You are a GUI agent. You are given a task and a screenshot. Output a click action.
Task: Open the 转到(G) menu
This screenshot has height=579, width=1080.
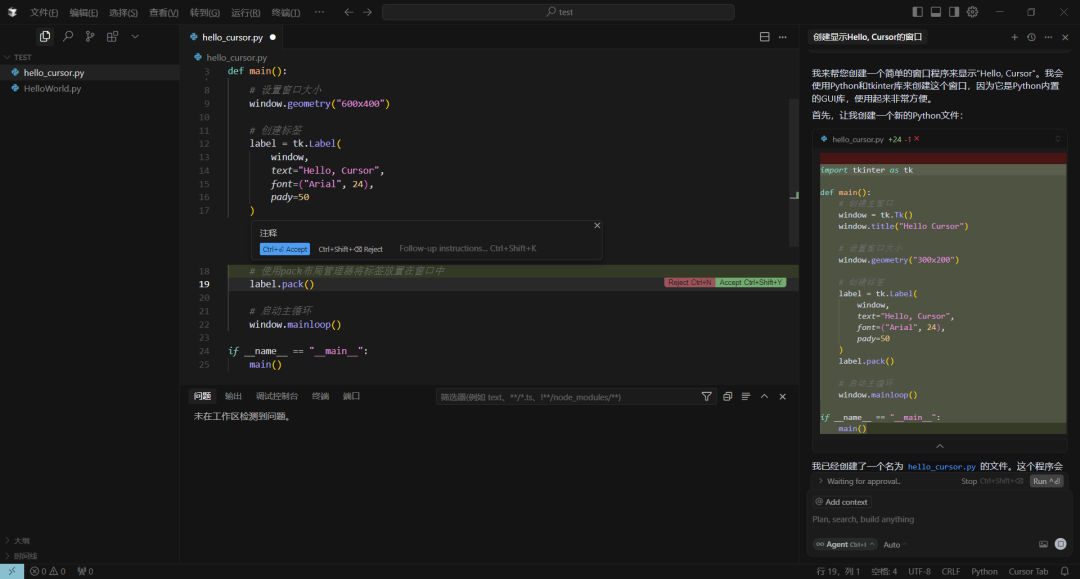pyautogui.click(x=205, y=12)
